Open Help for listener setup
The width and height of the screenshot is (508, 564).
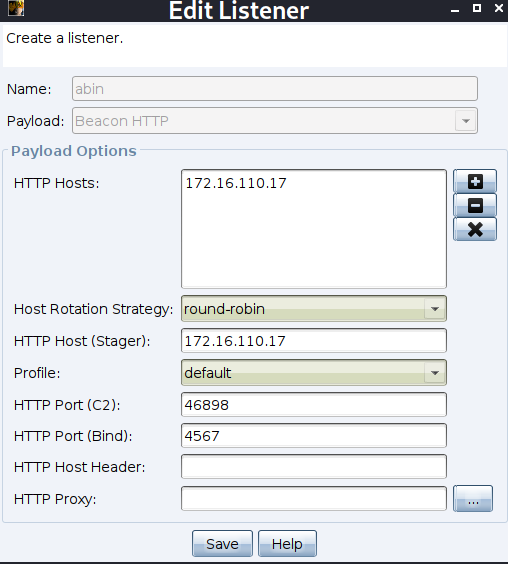[x=287, y=543]
